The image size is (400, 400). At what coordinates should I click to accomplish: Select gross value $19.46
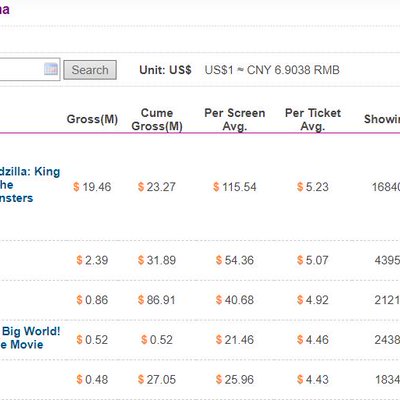click(x=92, y=187)
